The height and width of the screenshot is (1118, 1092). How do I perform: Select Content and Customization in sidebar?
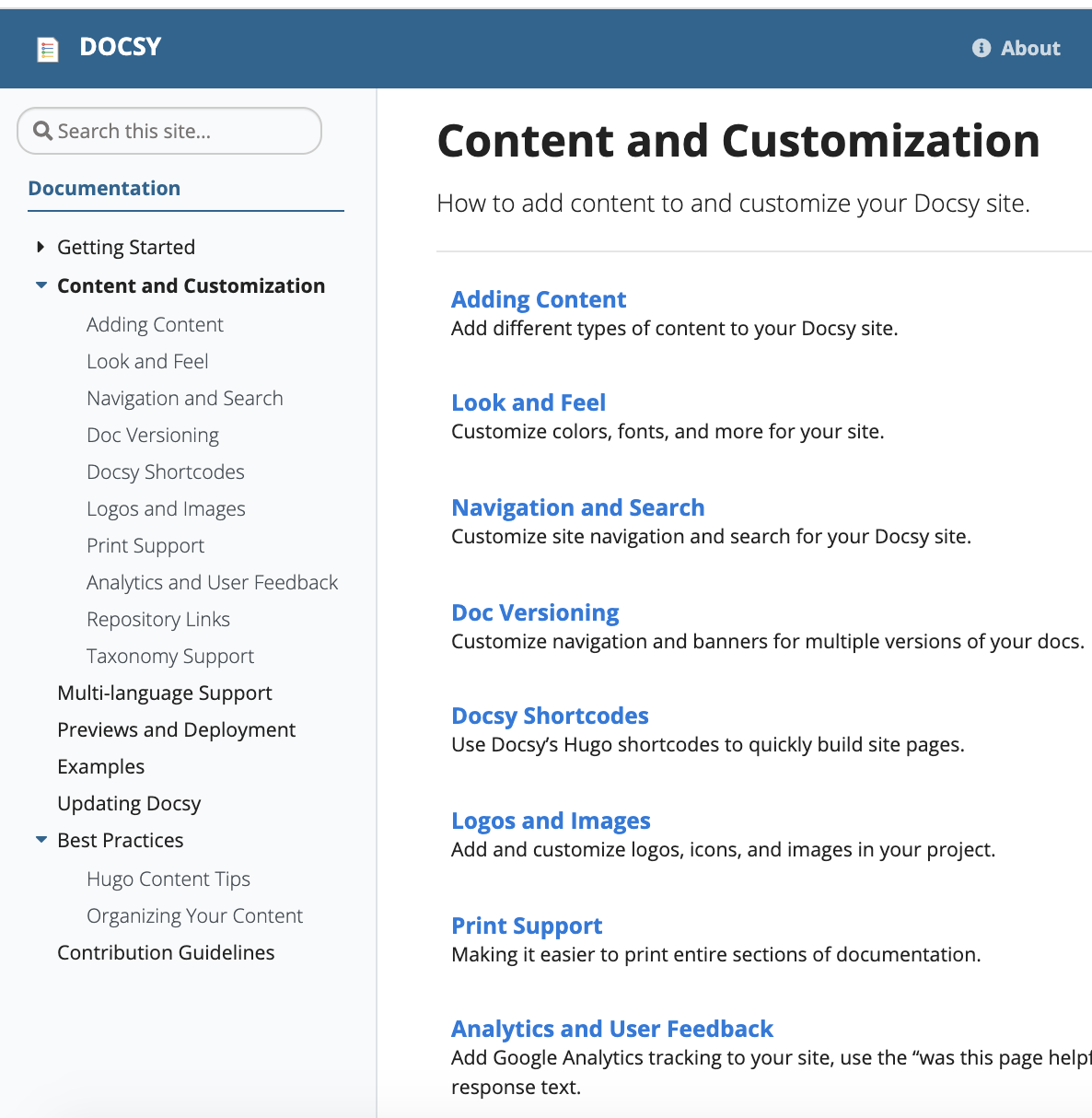coord(191,285)
